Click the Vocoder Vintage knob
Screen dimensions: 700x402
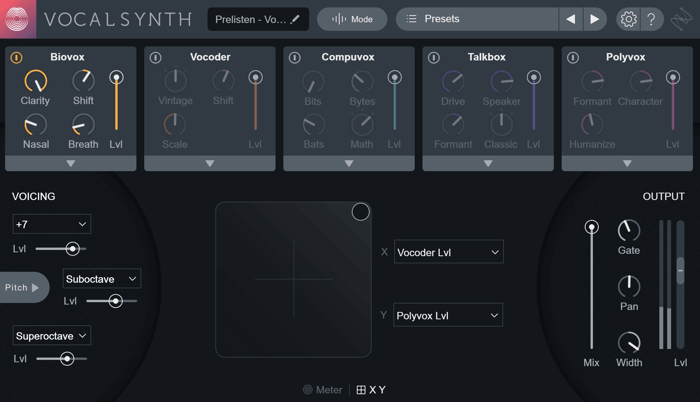[175, 80]
